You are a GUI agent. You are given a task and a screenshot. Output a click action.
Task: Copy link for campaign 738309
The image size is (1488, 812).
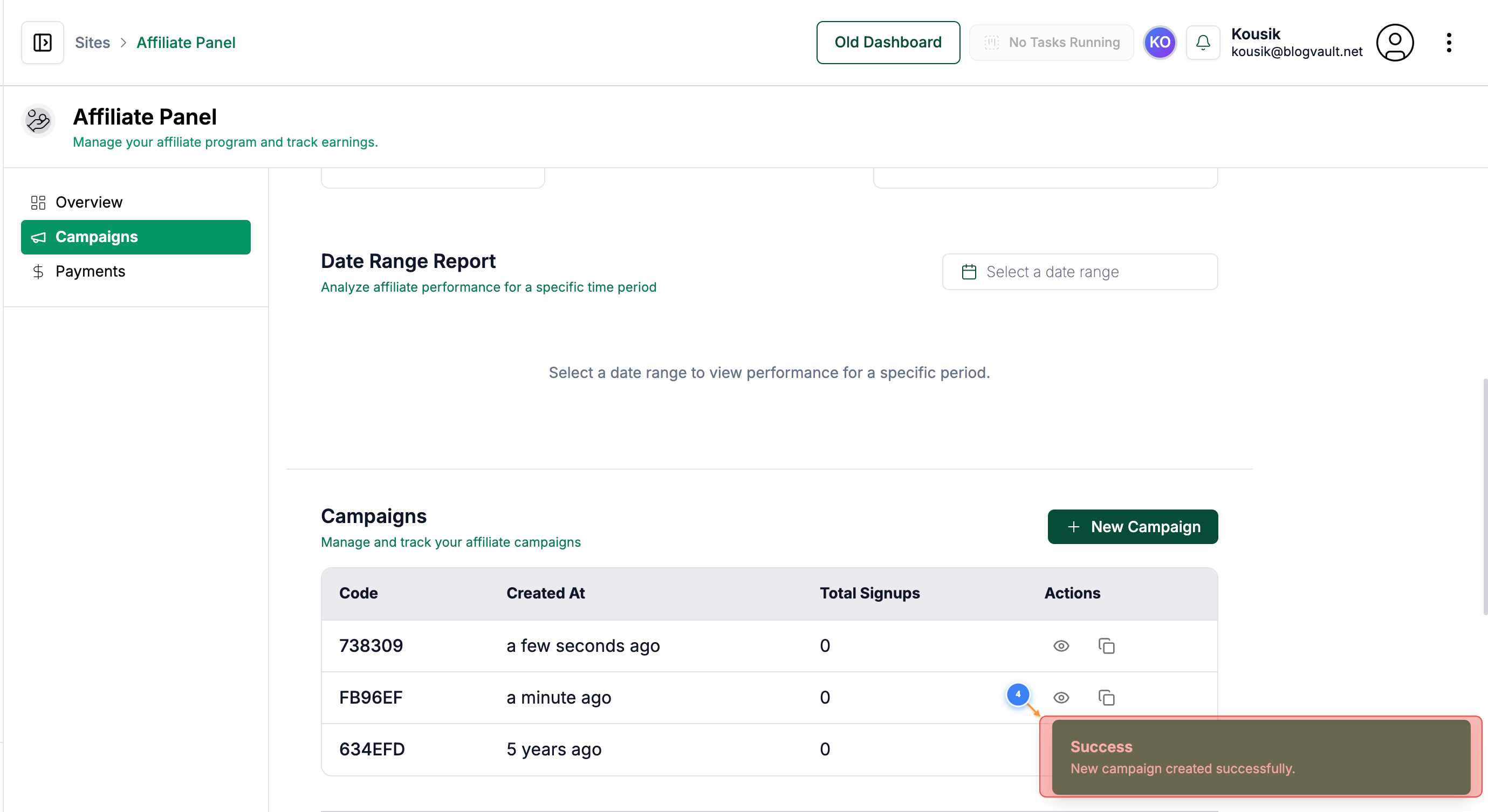point(1106,646)
